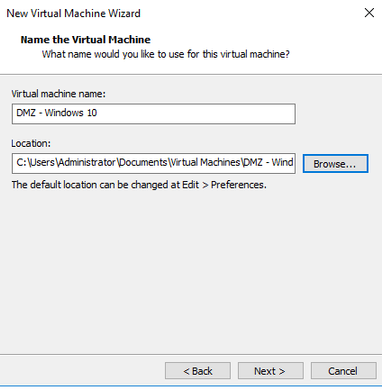Focus the Virtual machine name field
This screenshot has width=382, height=390.
click(x=154, y=114)
